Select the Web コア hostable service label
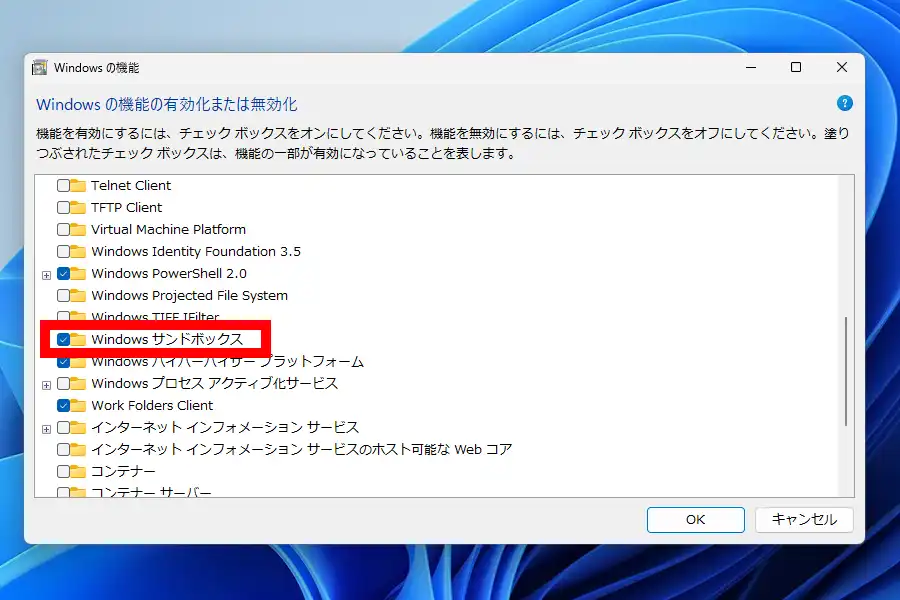 coord(301,450)
